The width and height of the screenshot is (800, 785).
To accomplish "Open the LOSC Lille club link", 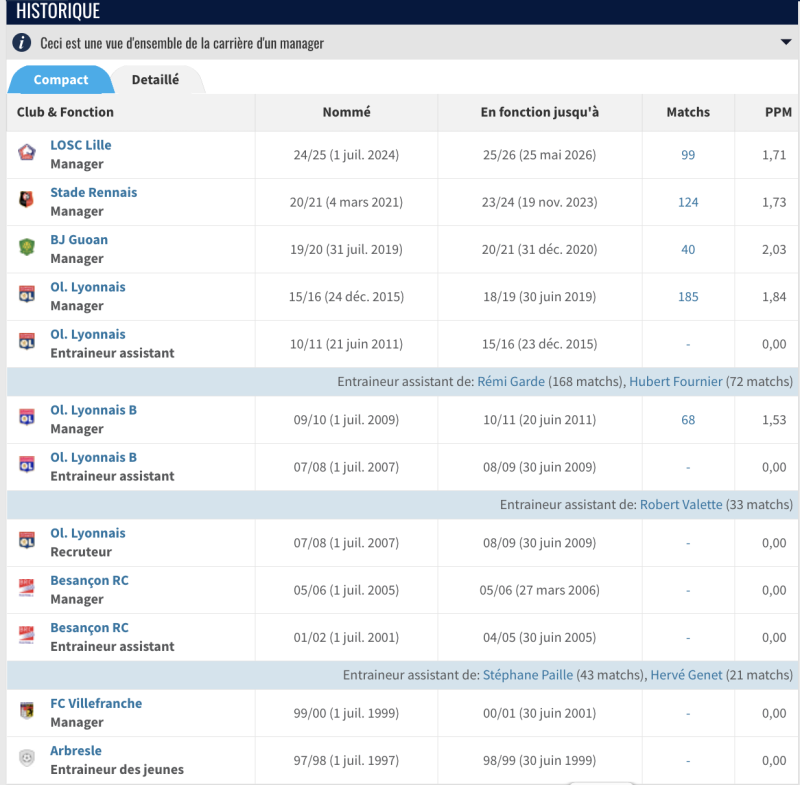I will tap(81, 145).
